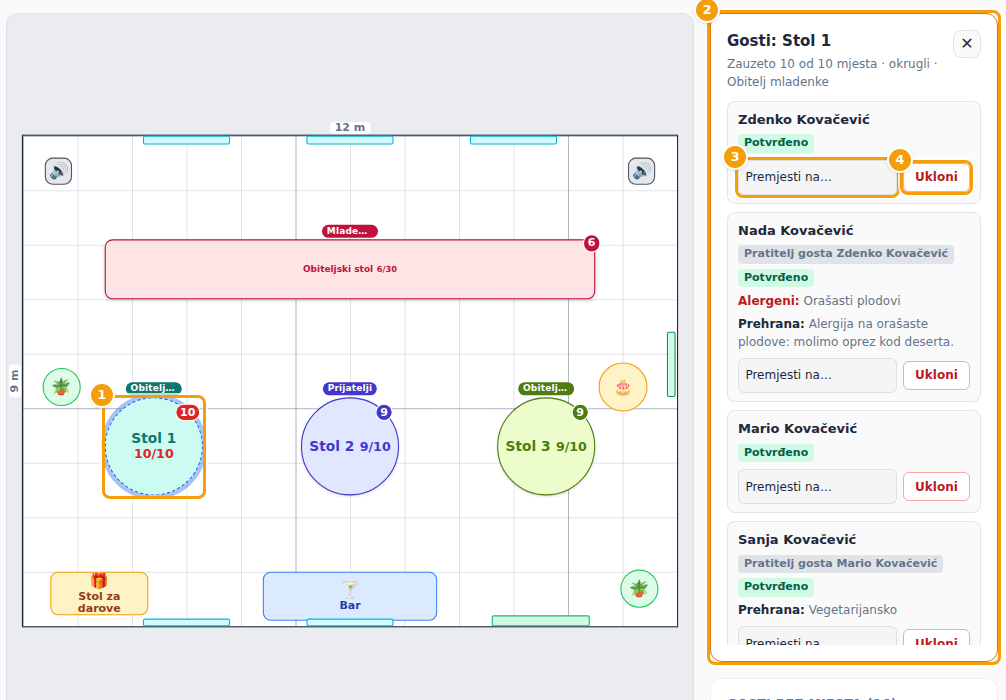1006x700 pixels.
Task: Open Premjesti na dropdown for Mario Kovačević
Action: (817, 486)
